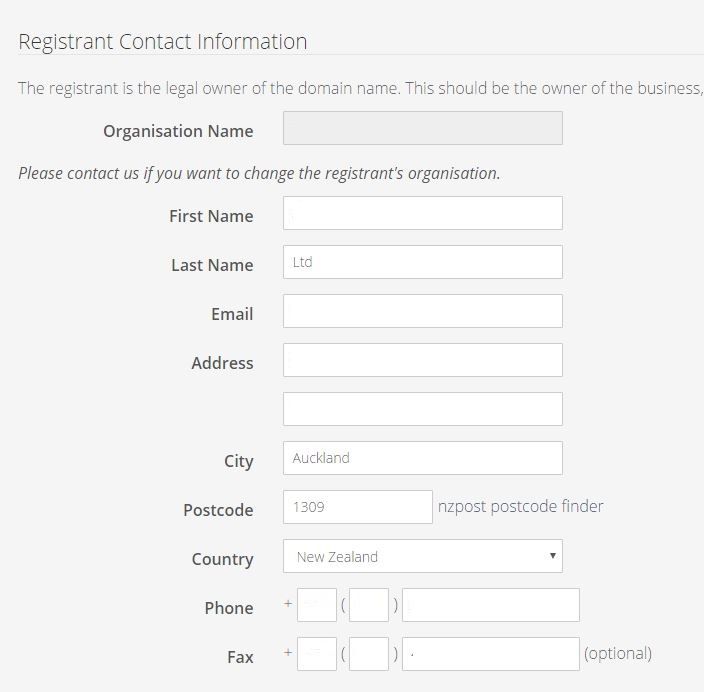
Task: Click the Fax country code box
Action: pyautogui.click(x=316, y=654)
